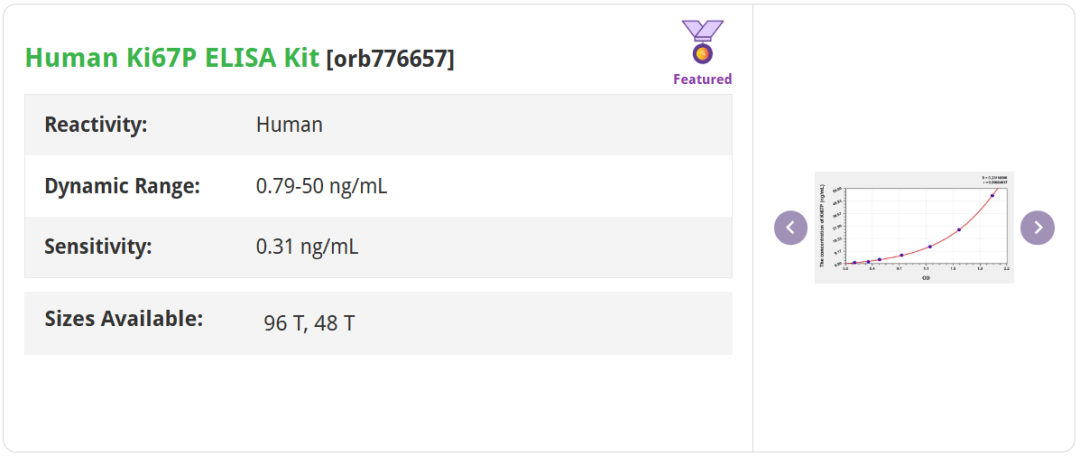Click the catalog number orb776657
Image resolution: width=1080 pixels, height=457 pixels.
(390, 59)
